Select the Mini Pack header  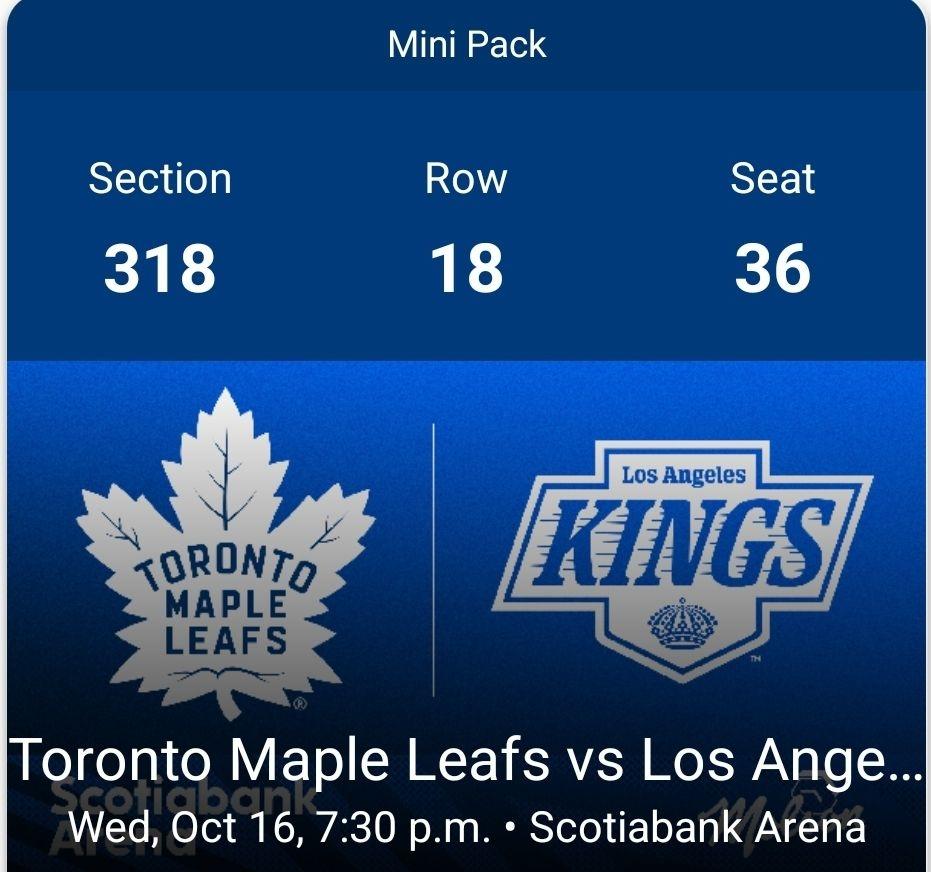pyautogui.click(x=467, y=45)
